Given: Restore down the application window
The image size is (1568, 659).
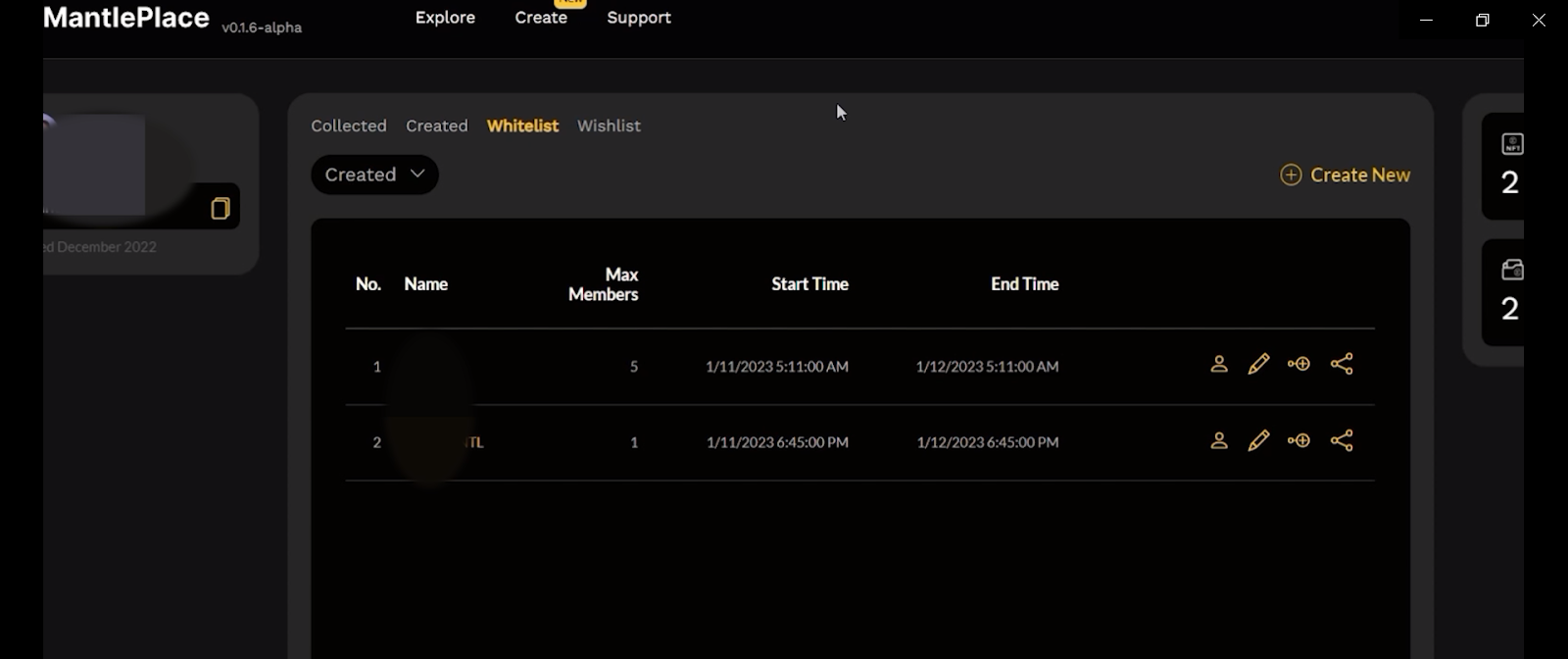Looking at the screenshot, I should (x=1483, y=20).
